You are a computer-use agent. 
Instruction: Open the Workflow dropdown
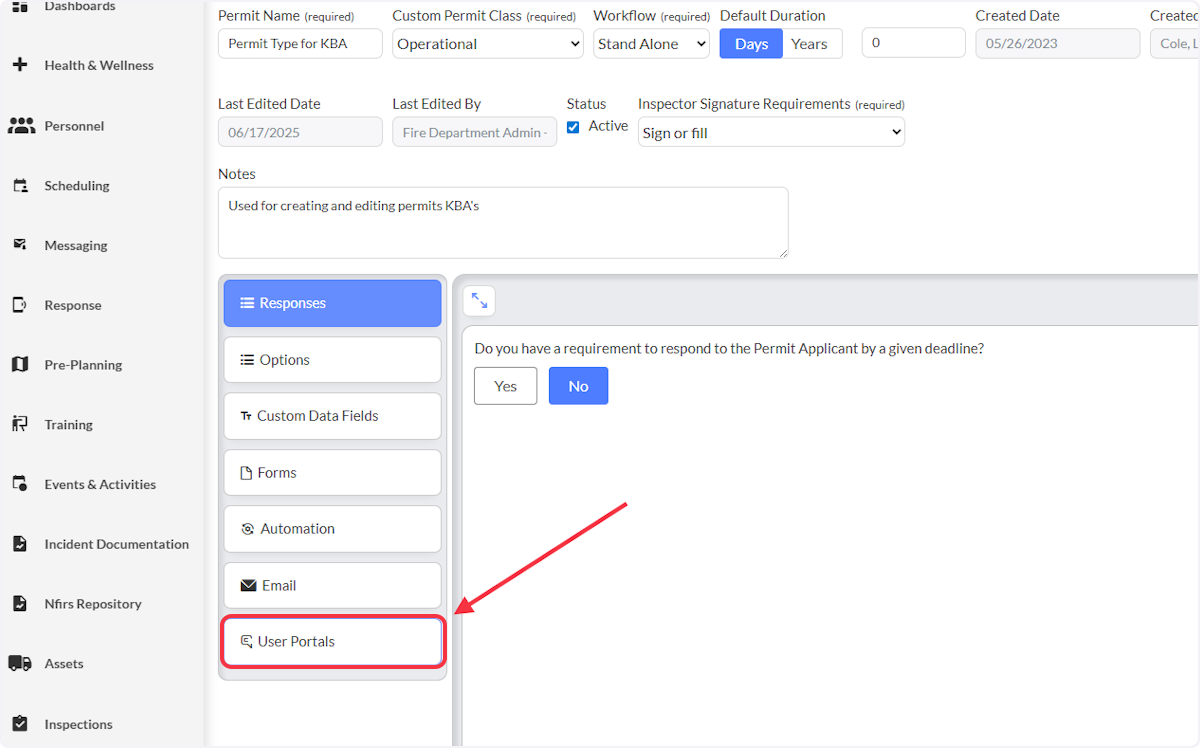(651, 44)
